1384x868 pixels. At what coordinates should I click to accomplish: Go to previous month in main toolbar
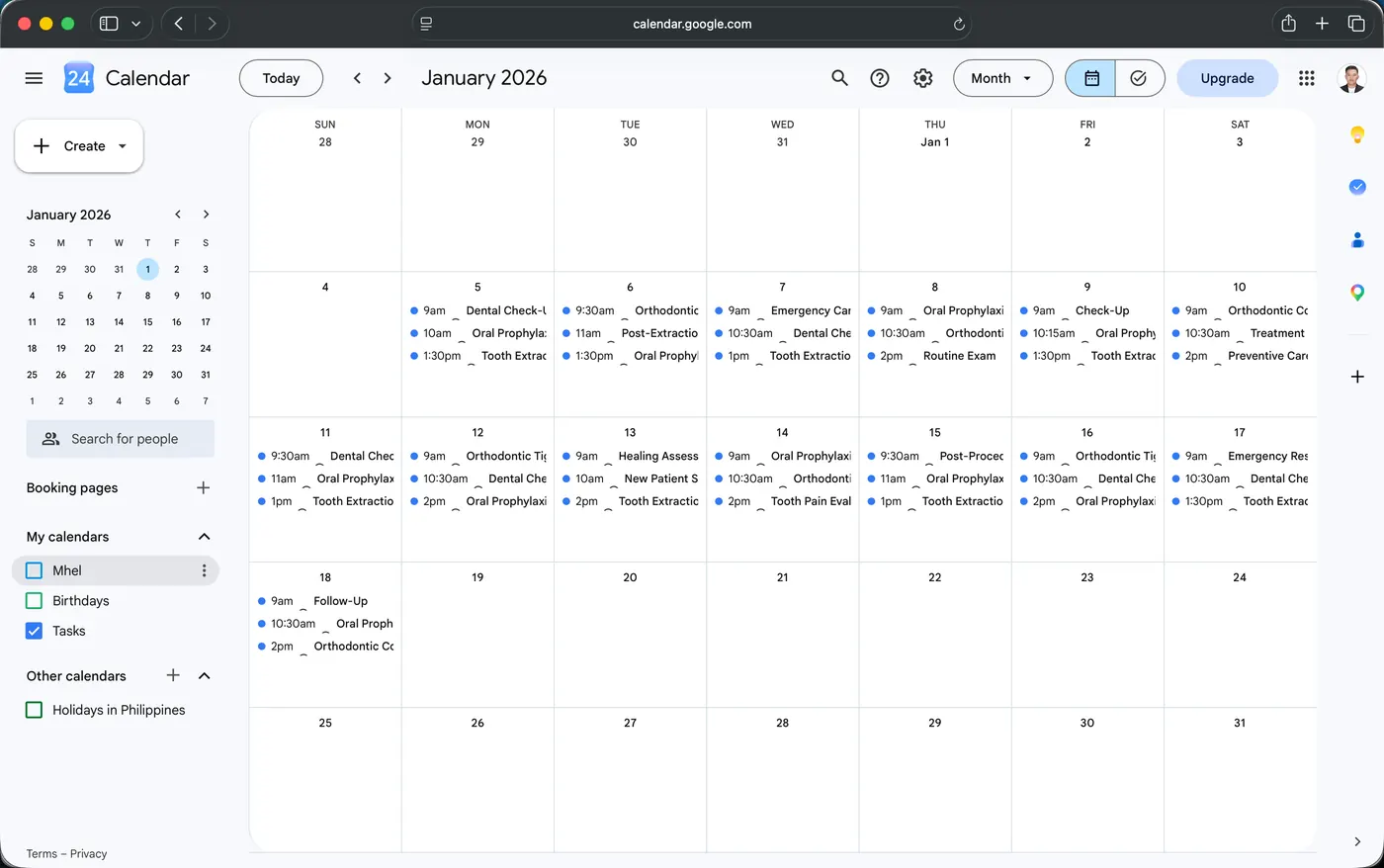click(357, 78)
